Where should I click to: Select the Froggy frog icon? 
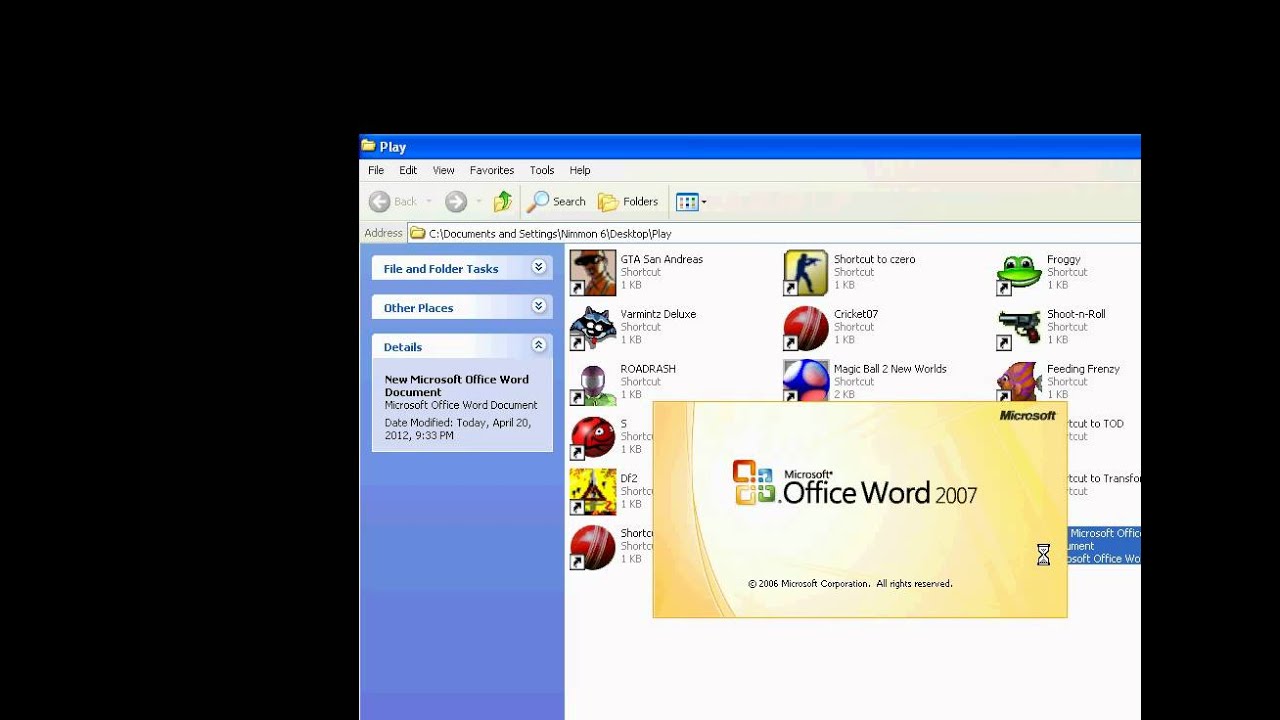point(1020,273)
